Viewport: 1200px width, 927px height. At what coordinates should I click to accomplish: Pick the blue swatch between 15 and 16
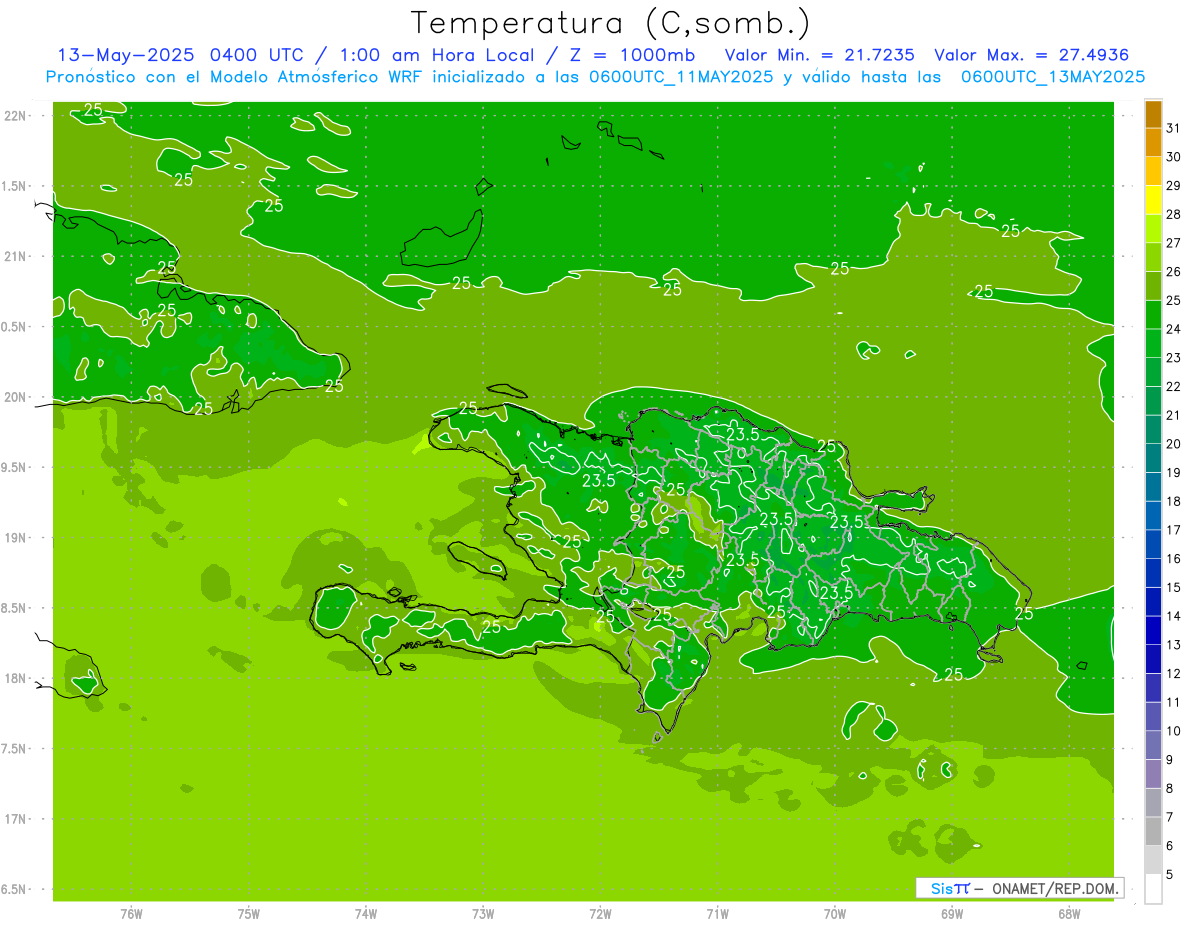1153,573
